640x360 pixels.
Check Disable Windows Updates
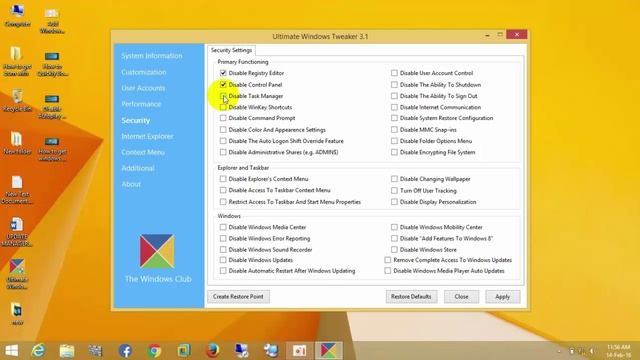click(x=223, y=260)
